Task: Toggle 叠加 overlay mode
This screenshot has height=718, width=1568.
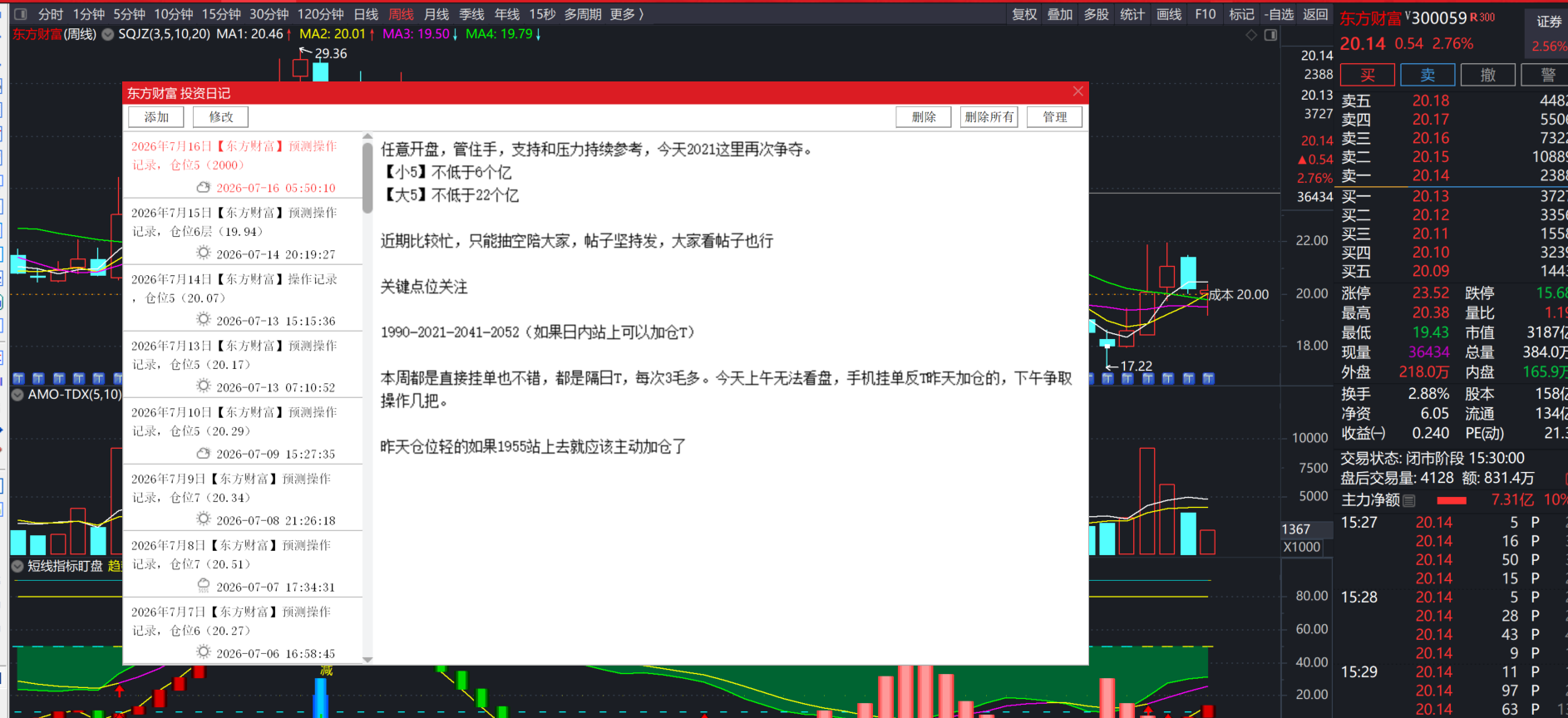Action: tap(1060, 14)
